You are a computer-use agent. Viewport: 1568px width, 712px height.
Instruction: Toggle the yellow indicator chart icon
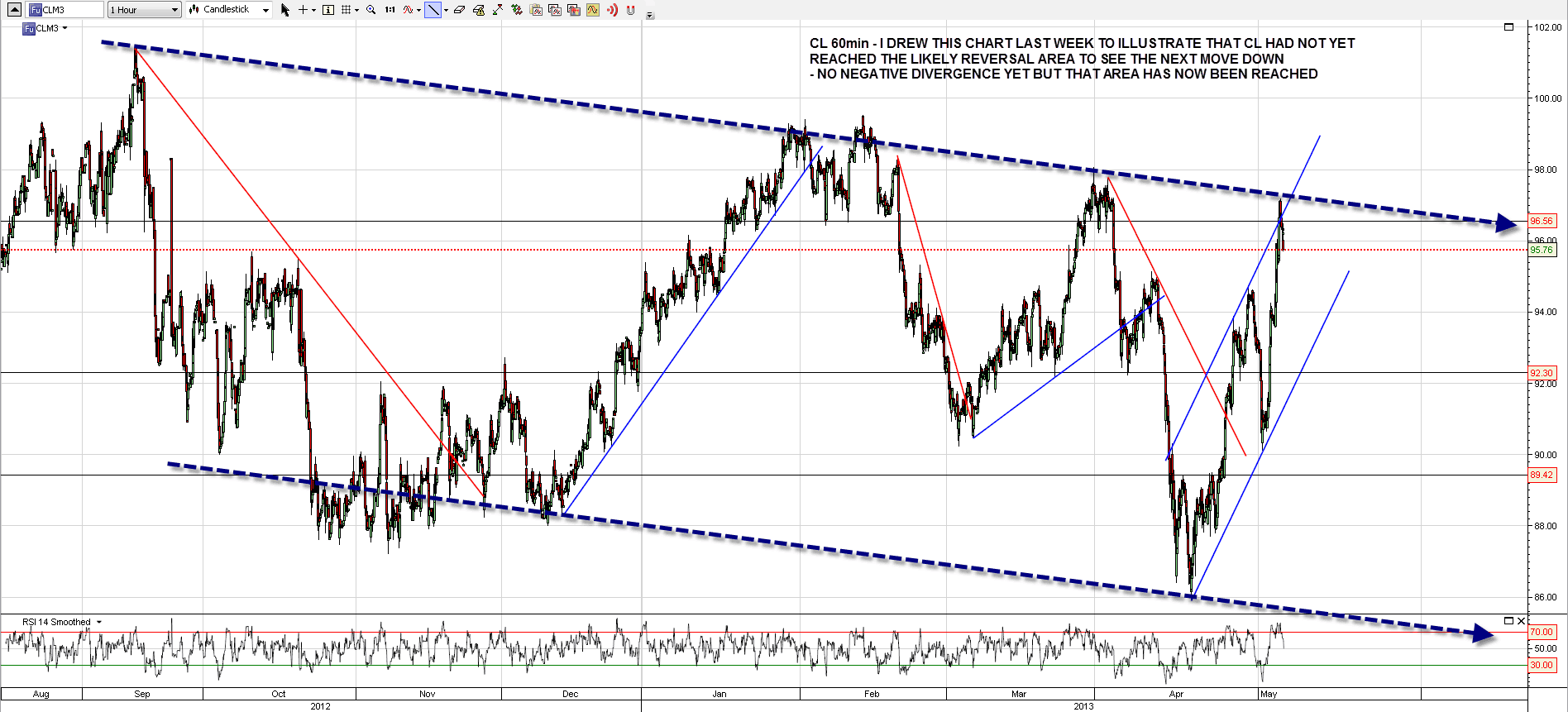(593, 10)
